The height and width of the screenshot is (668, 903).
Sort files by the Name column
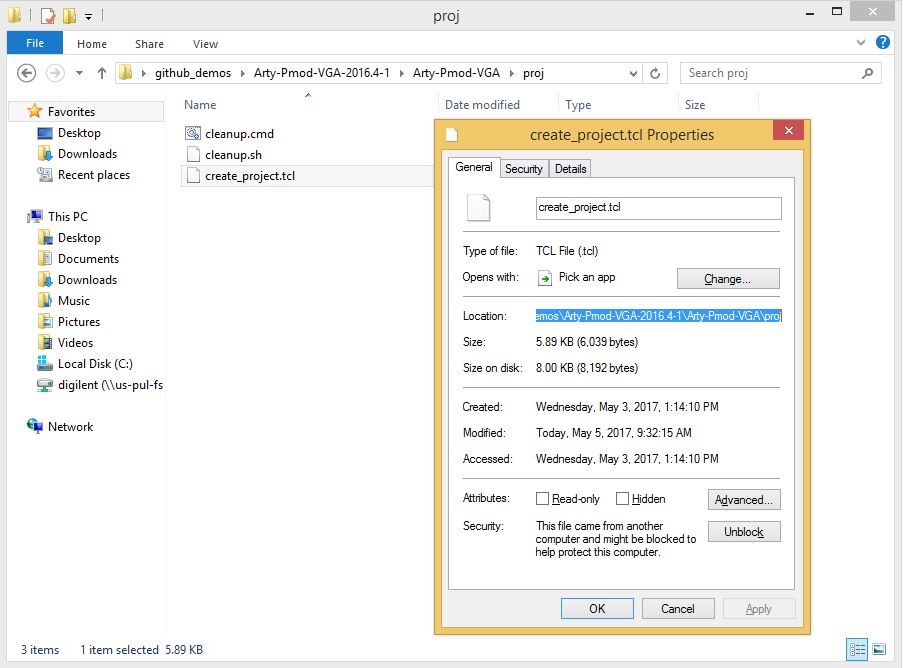(x=200, y=105)
